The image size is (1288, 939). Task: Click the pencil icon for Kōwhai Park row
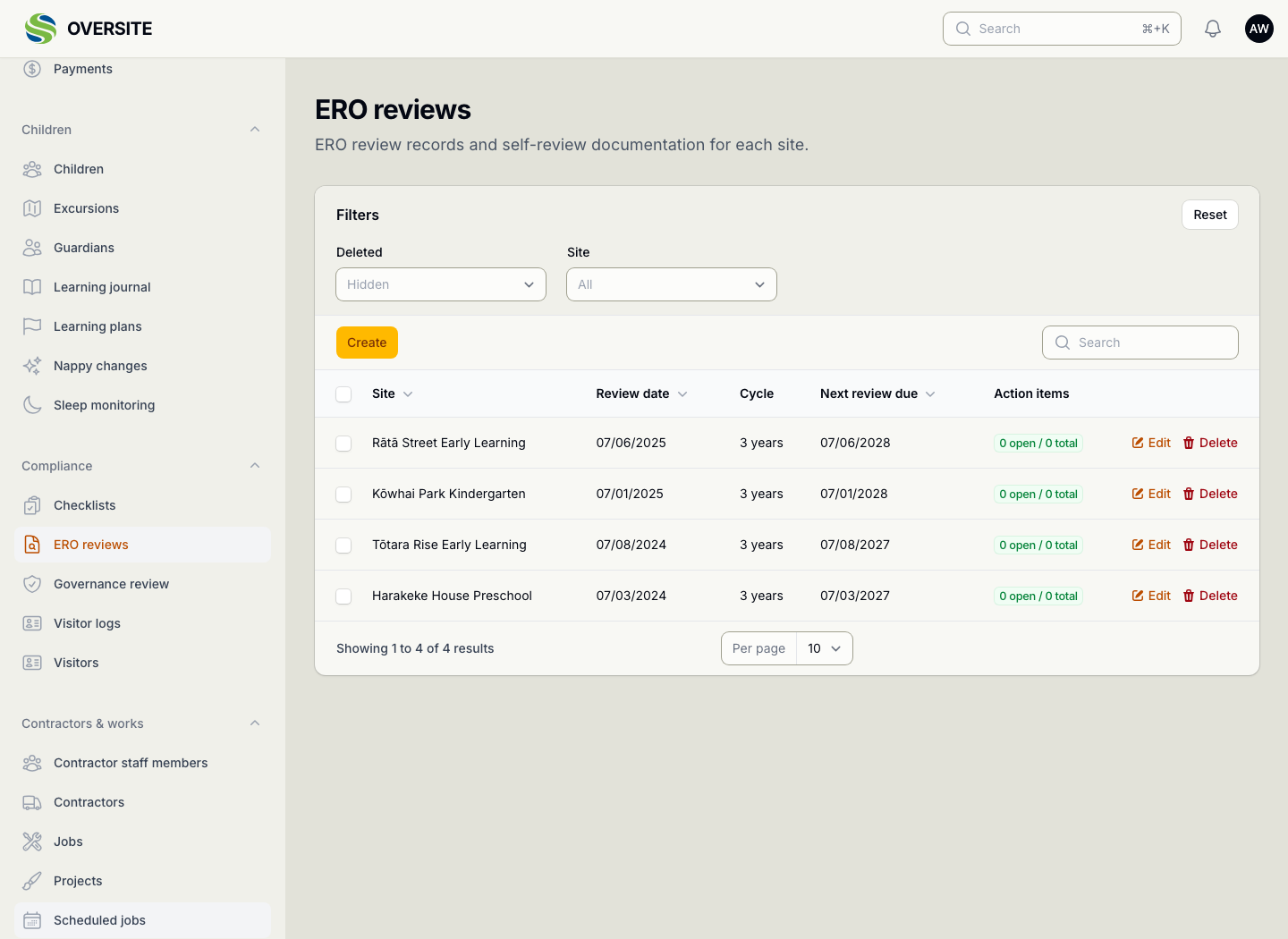[x=1138, y=494]
